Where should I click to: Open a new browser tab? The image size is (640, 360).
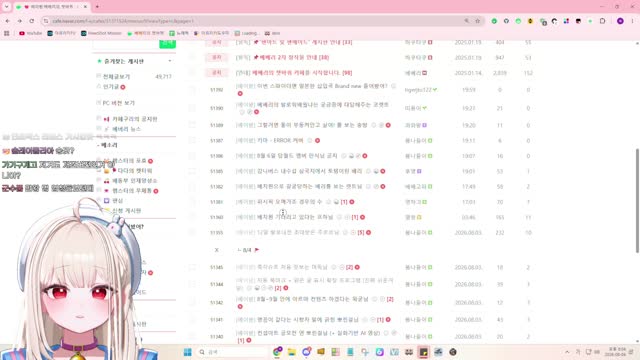(97, 7)
